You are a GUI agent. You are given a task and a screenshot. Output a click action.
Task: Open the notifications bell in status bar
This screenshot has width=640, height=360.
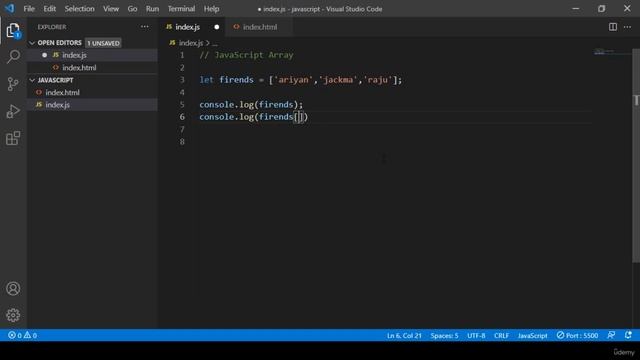628,335
